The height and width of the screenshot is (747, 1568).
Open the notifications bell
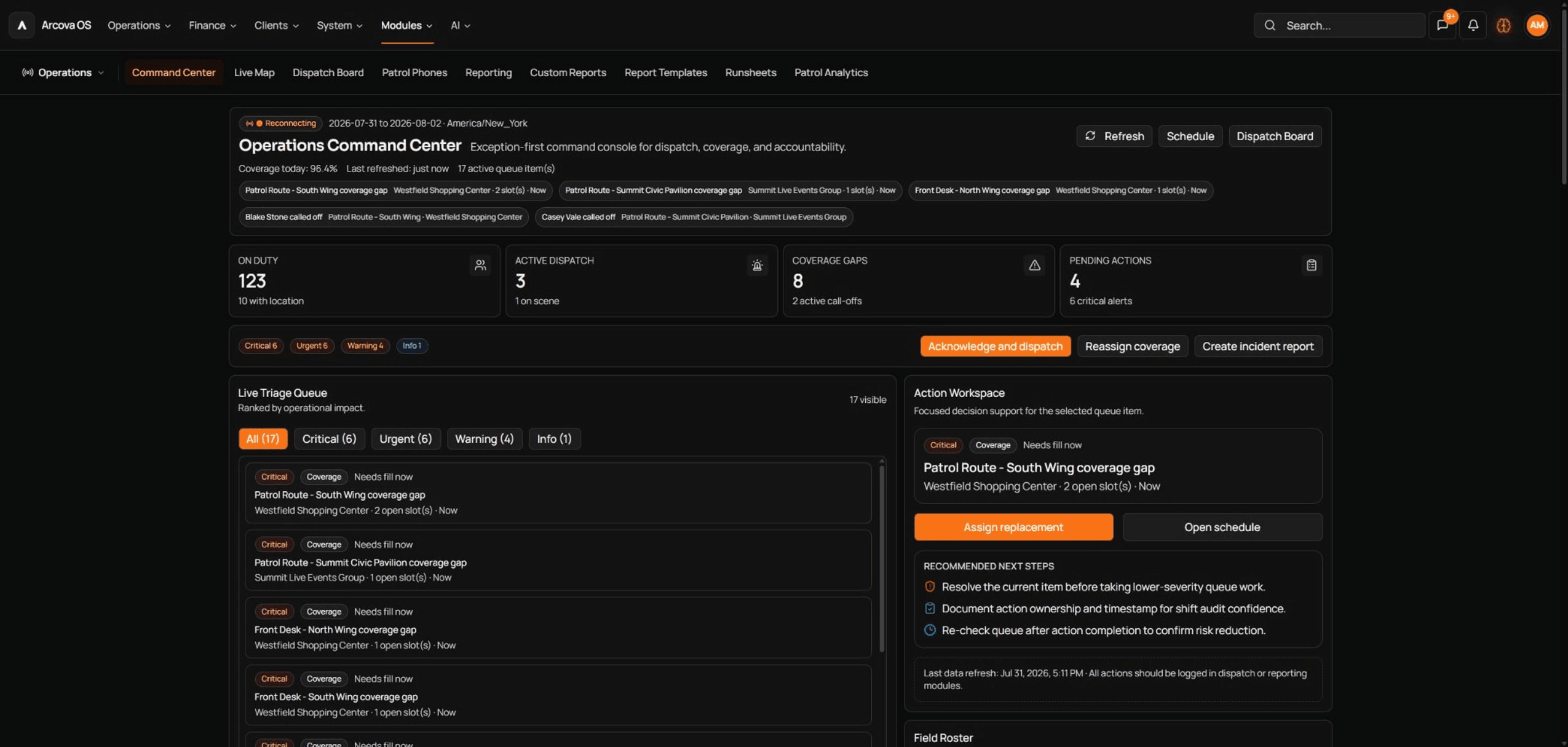(1473, 25)
